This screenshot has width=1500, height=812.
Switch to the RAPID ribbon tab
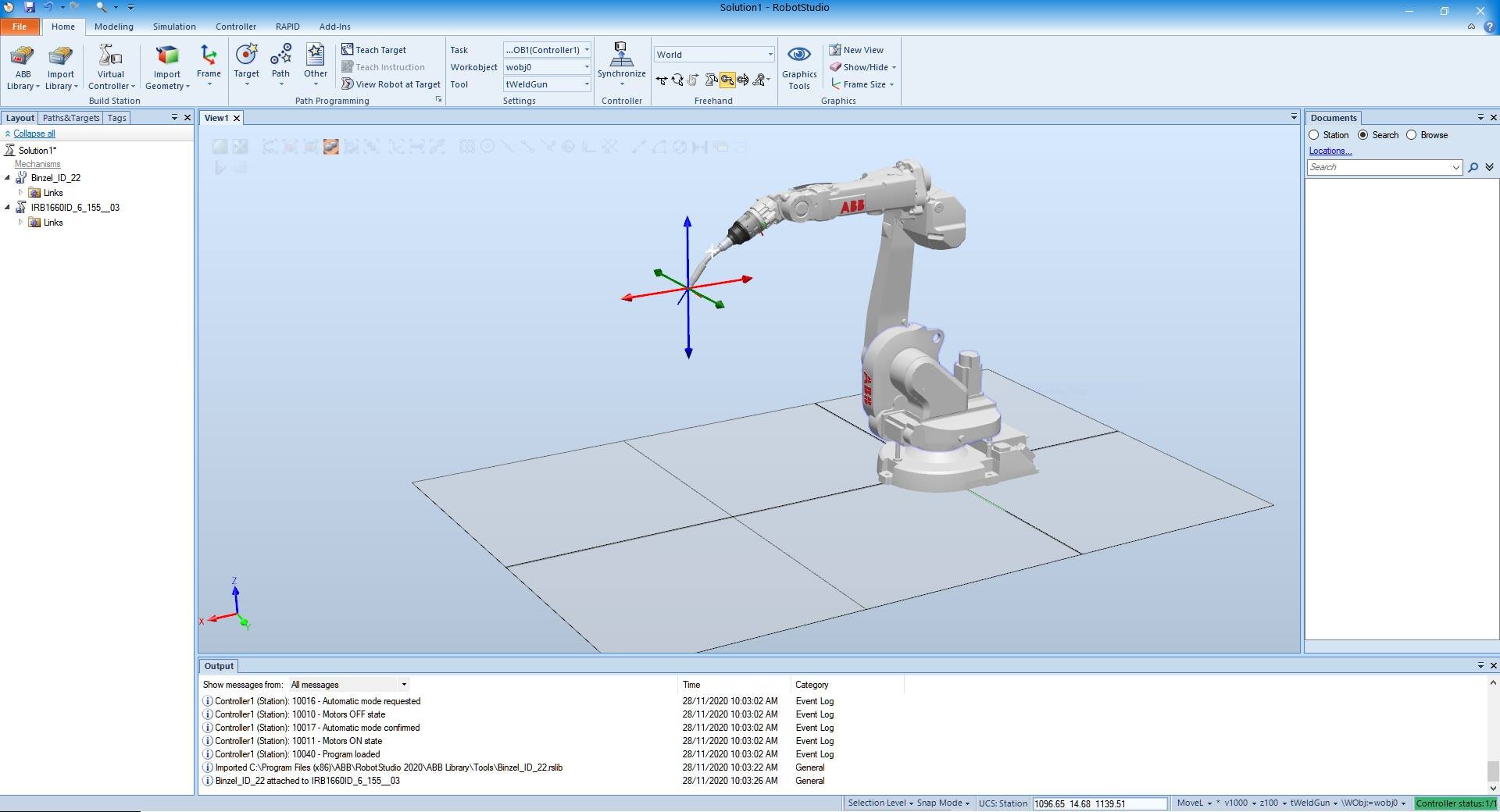tap(287, 27)
